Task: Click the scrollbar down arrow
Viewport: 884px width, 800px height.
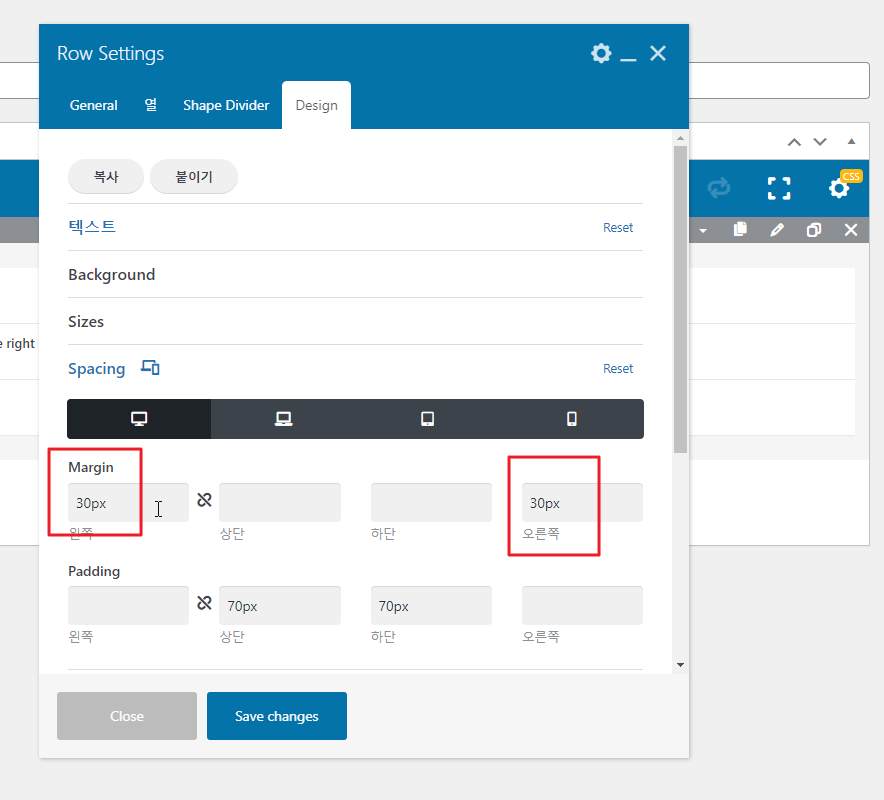Action: (x=680, y=665)
